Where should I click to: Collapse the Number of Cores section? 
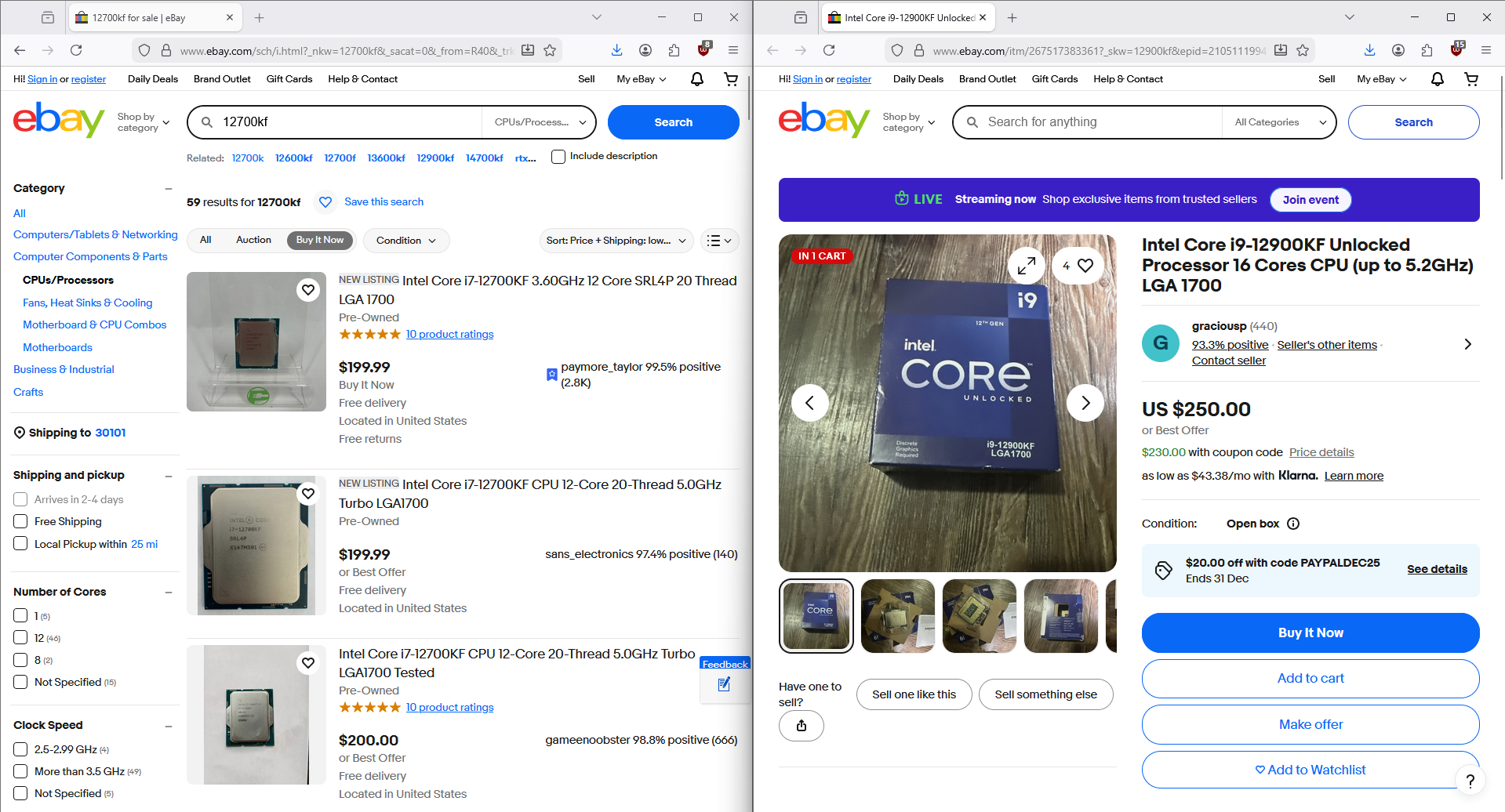[x=169, y=593]
